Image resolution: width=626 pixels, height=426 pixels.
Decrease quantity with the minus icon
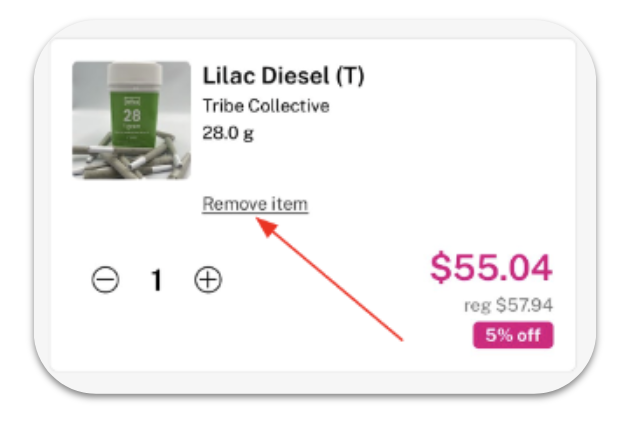[x=105, y=279]
